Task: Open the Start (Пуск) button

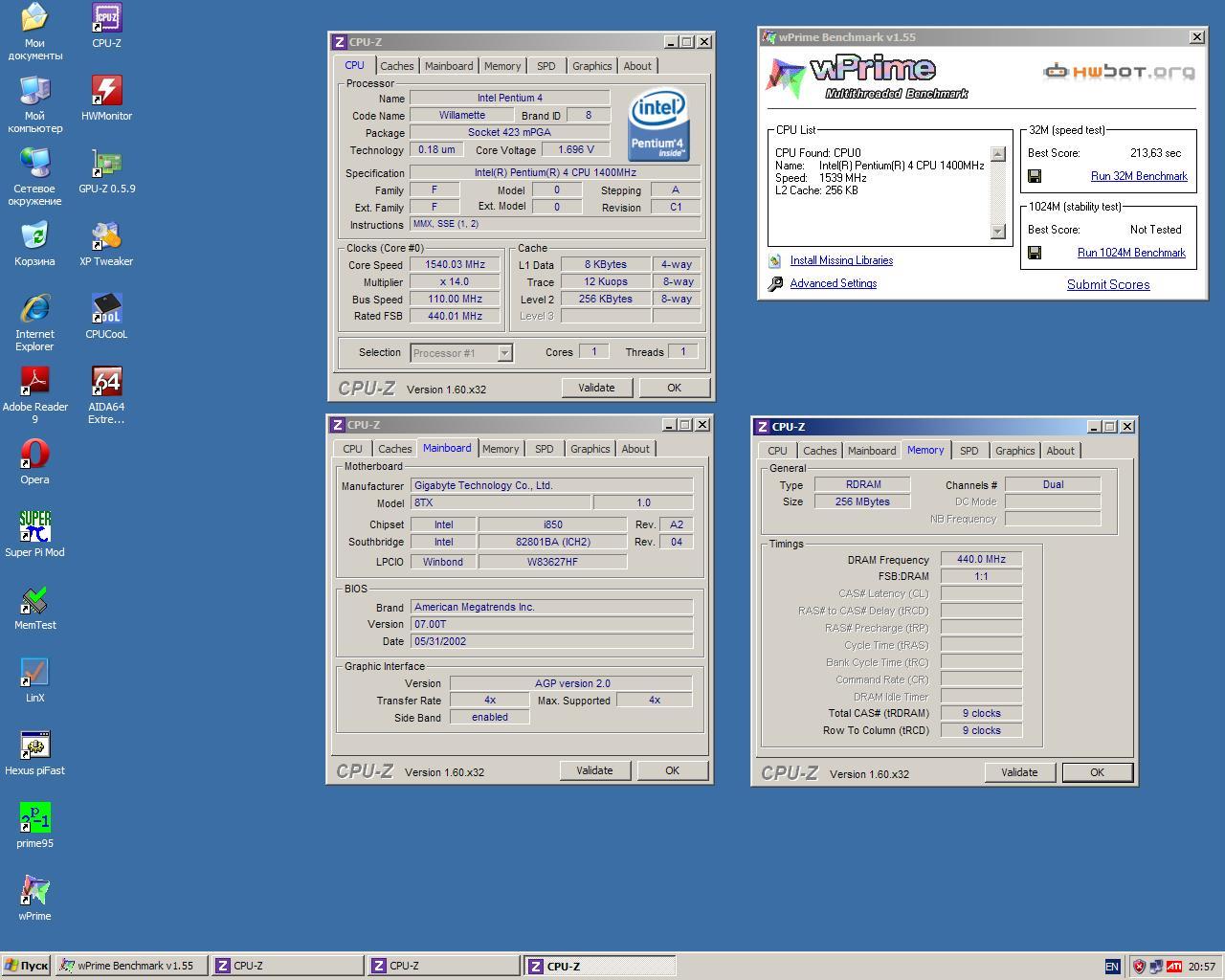Action: tap(26, 967)
